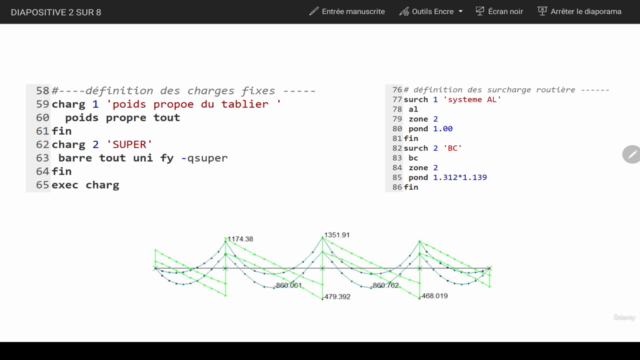Click the Écran noir screen icon

tap(480, 11)
